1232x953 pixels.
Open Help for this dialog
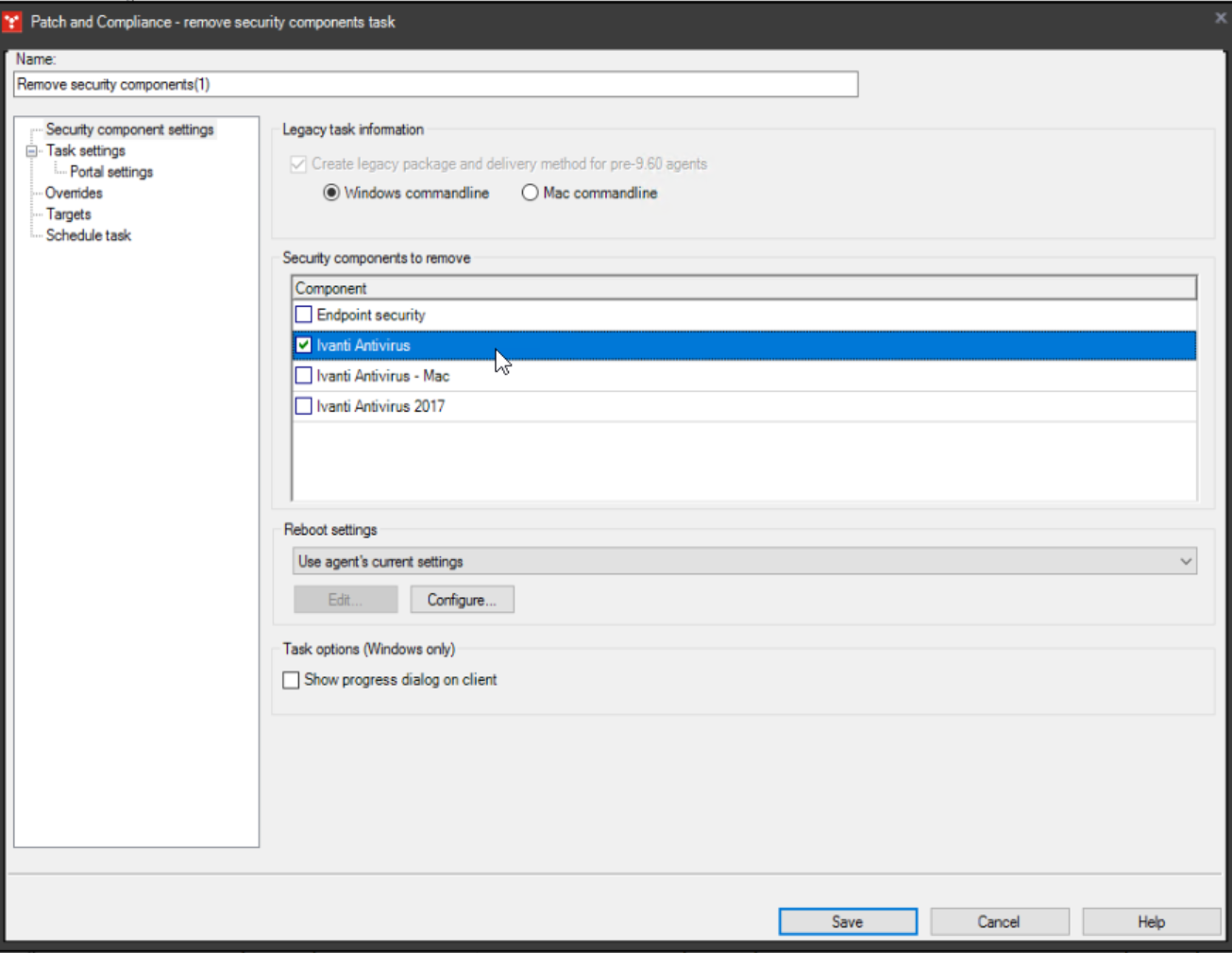(1150, 921)
